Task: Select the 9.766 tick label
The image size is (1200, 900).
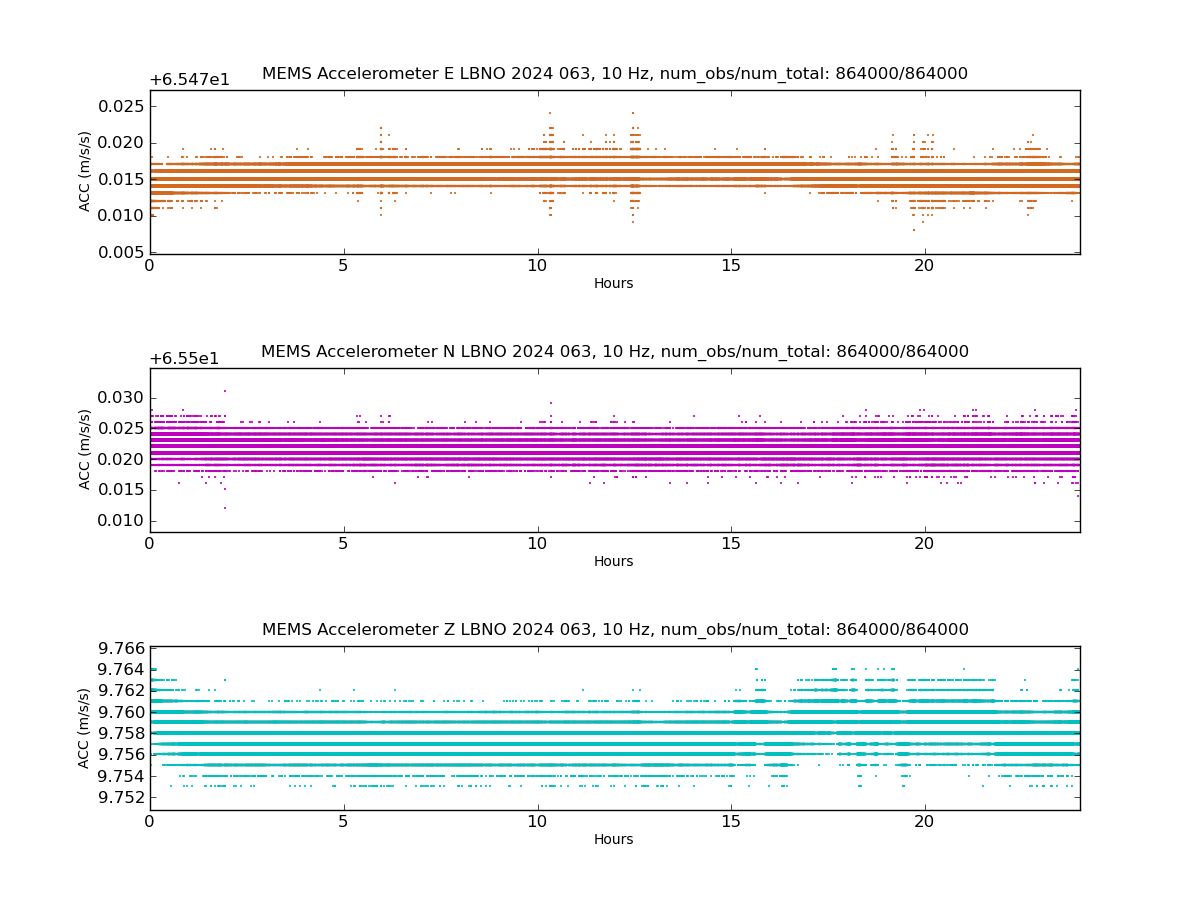Action: pyautogui.click(x=120, y=648)
